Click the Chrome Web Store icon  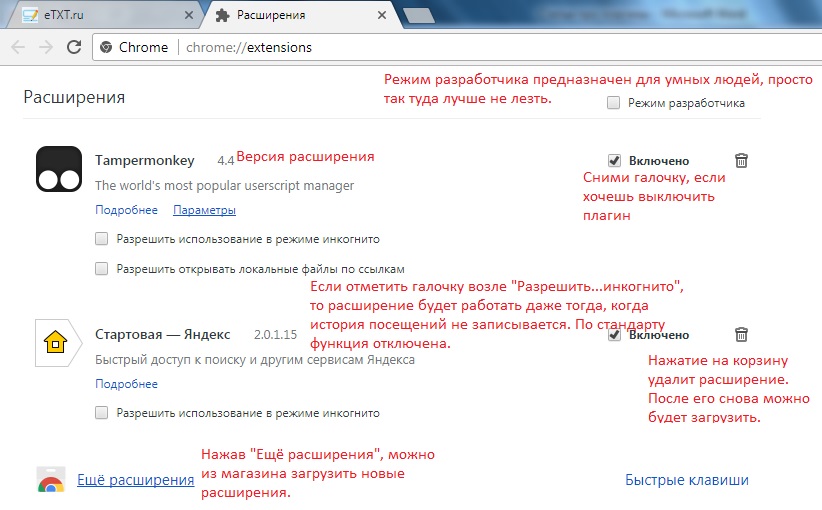click(51, 480)
